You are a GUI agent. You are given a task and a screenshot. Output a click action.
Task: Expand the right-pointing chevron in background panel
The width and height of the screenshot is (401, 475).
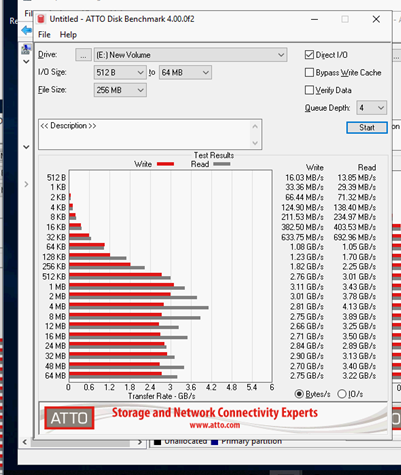click(x=26, y=184)
